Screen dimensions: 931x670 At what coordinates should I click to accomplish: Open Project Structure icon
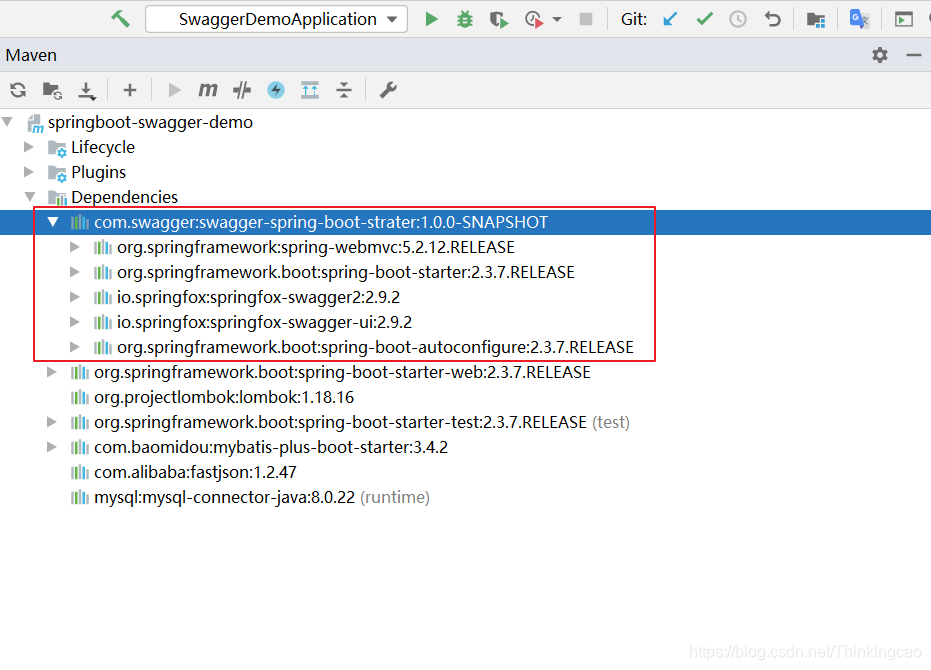pos(816,20)
